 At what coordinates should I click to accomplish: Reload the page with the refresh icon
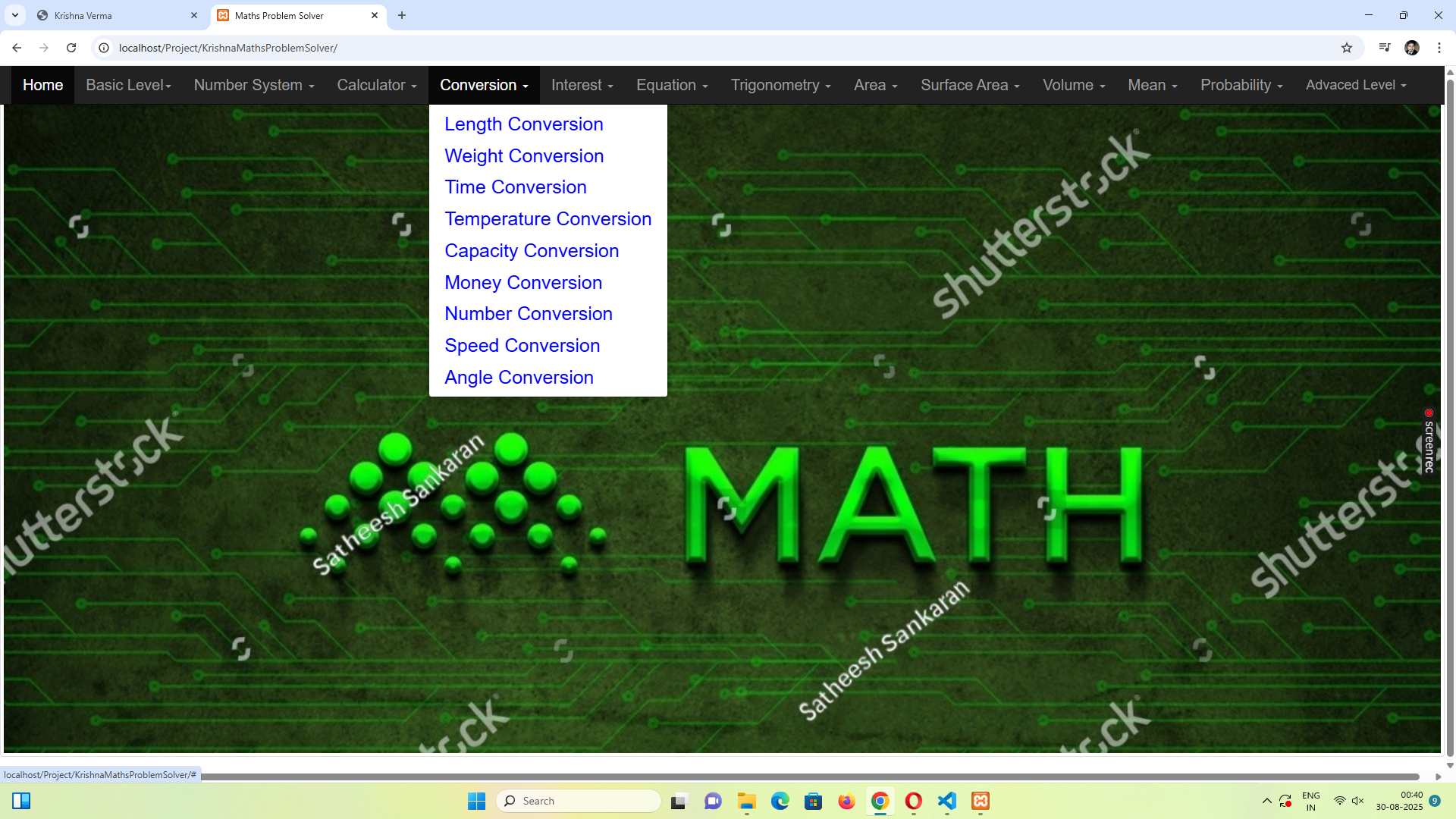[x=71, y=48]
